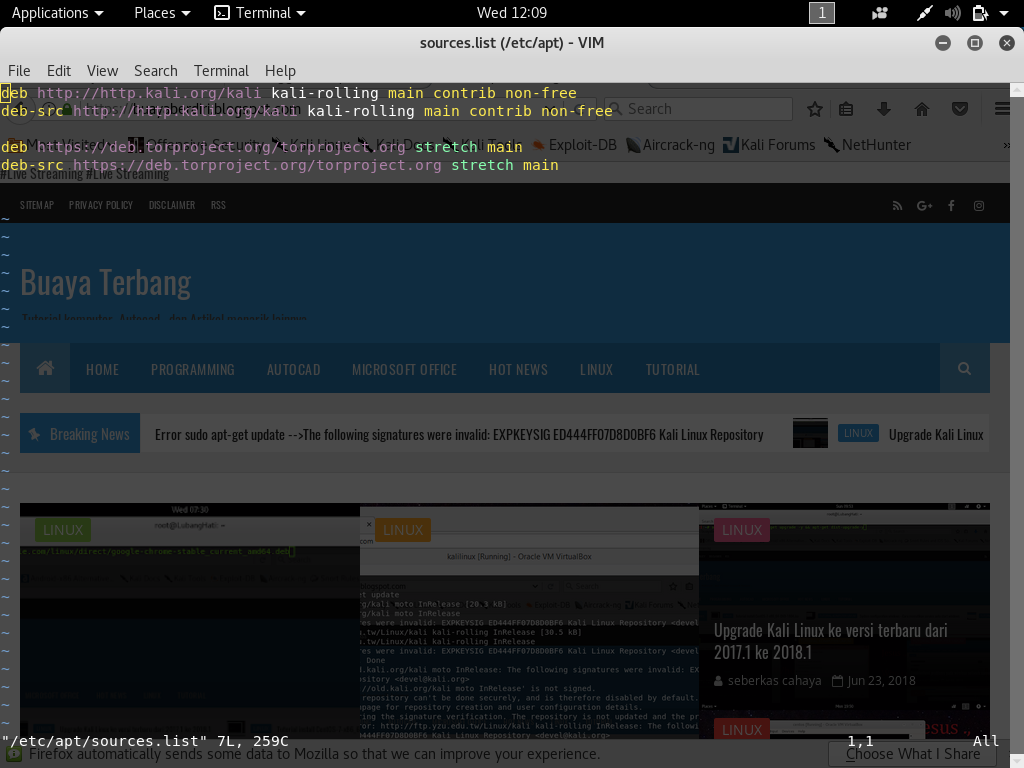1024x768 pixels.
Task: Click Firefox Pocket icon behind terminal
Action: [x=959, y=109]
